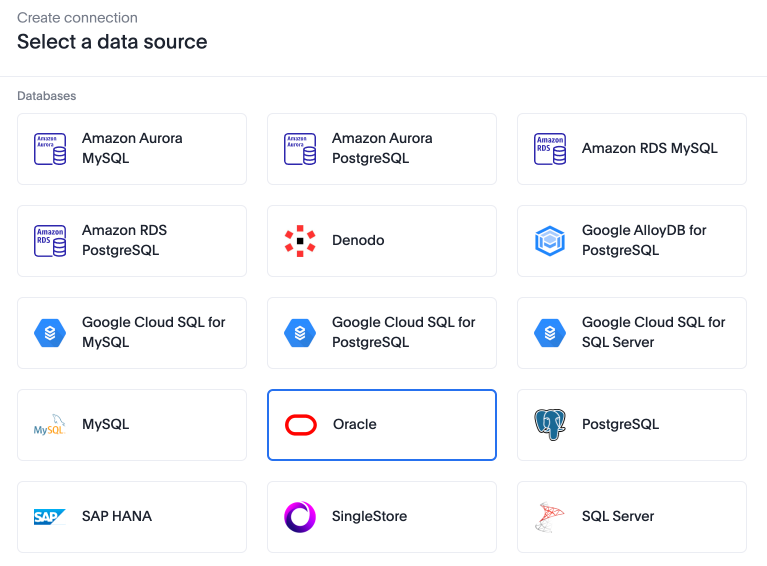Click the SQL Server logo icon
The width and height of the screenshot is (767, 566).
point(549,517)
